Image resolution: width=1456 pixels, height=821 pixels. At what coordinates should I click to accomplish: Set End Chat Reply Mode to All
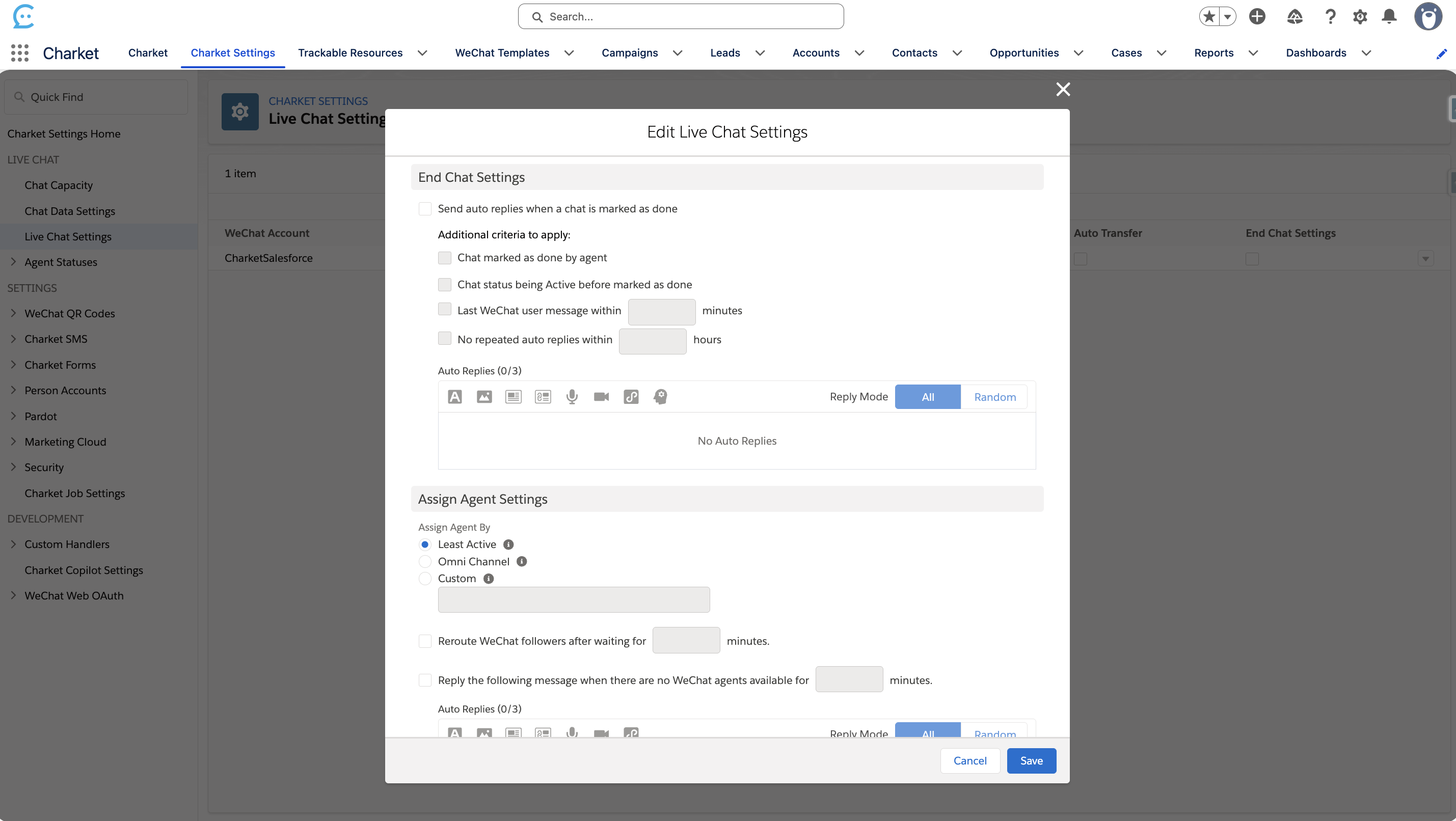928,397
